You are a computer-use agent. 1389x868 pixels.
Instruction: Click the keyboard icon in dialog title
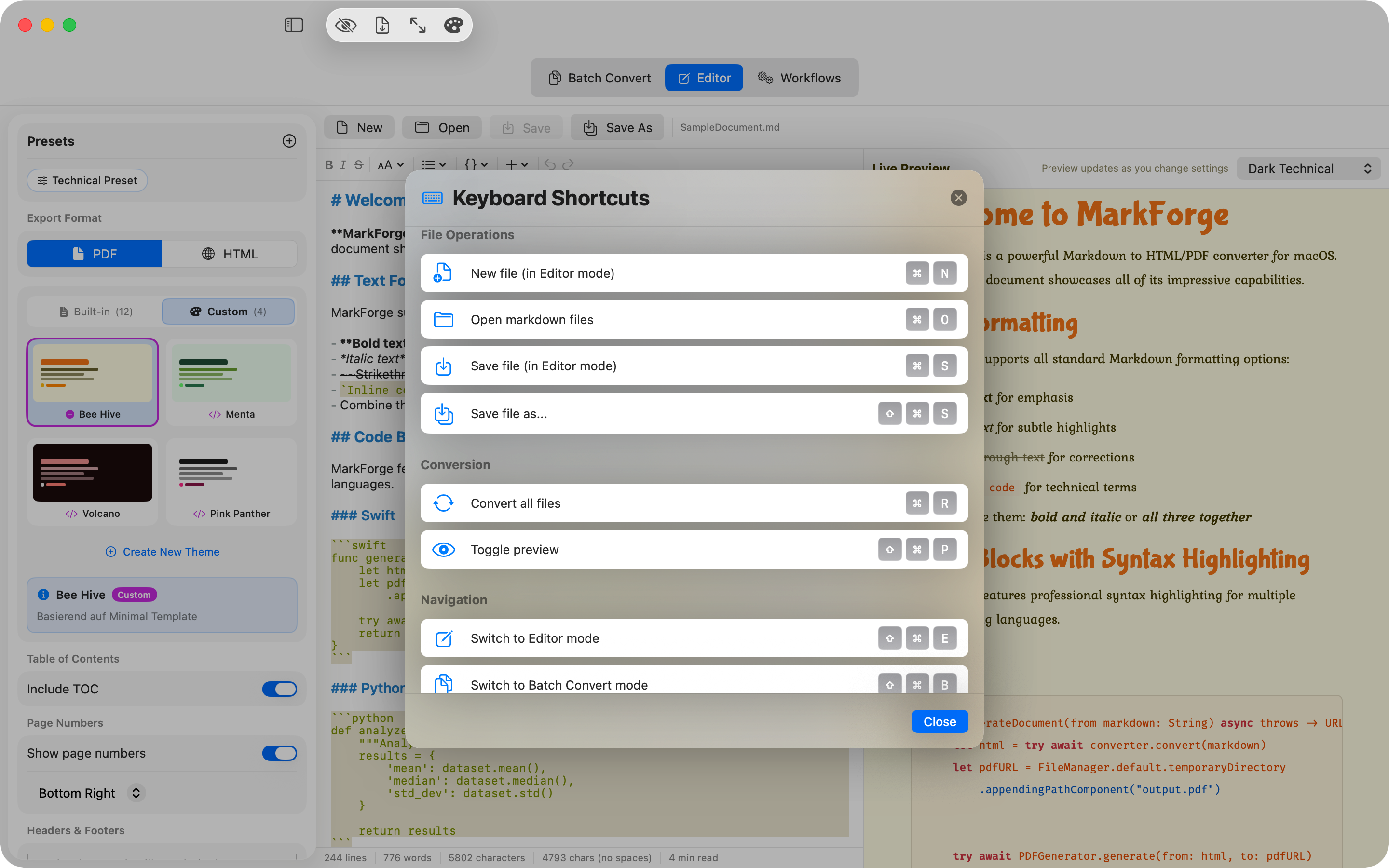point(432,198)
